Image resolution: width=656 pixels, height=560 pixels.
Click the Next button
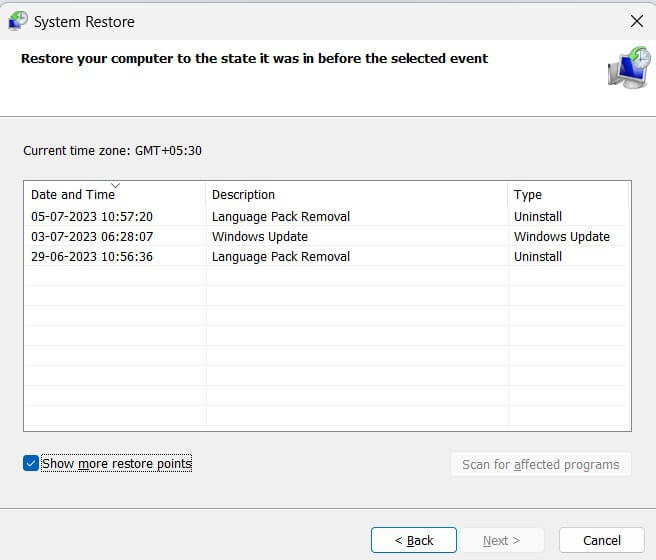[x=502, y=540]
